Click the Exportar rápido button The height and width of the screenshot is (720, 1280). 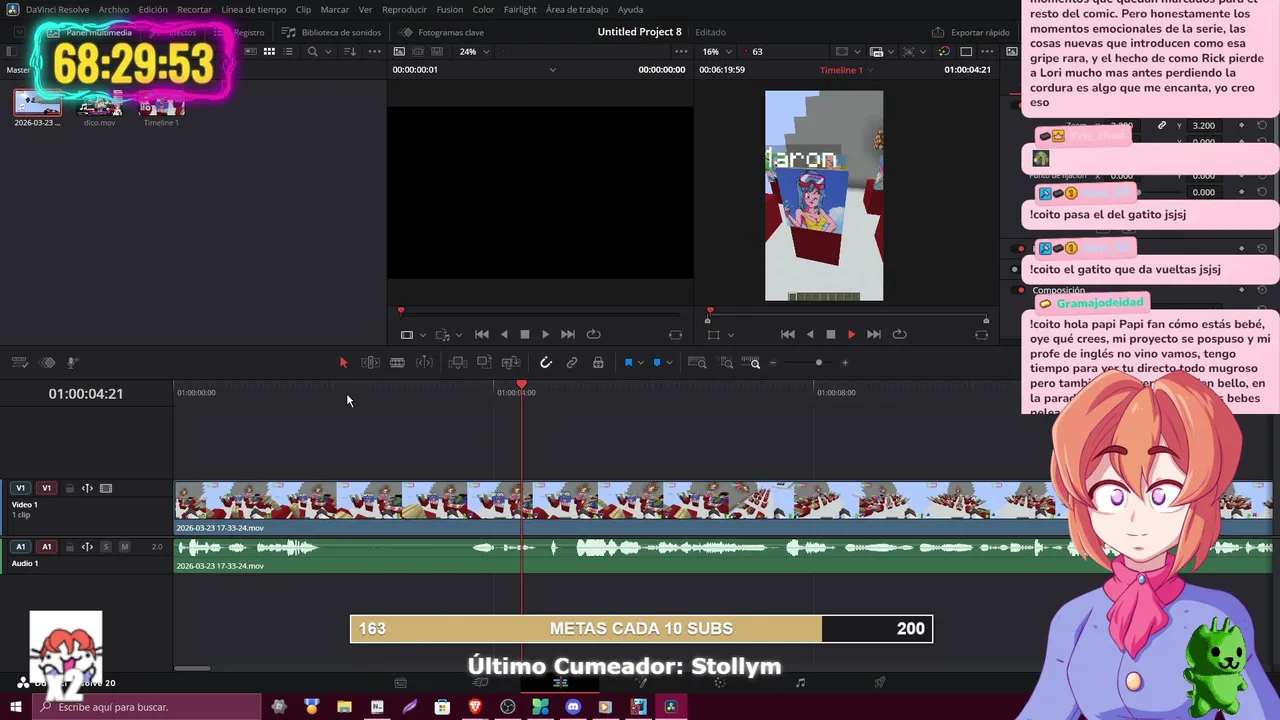[971, 32]
